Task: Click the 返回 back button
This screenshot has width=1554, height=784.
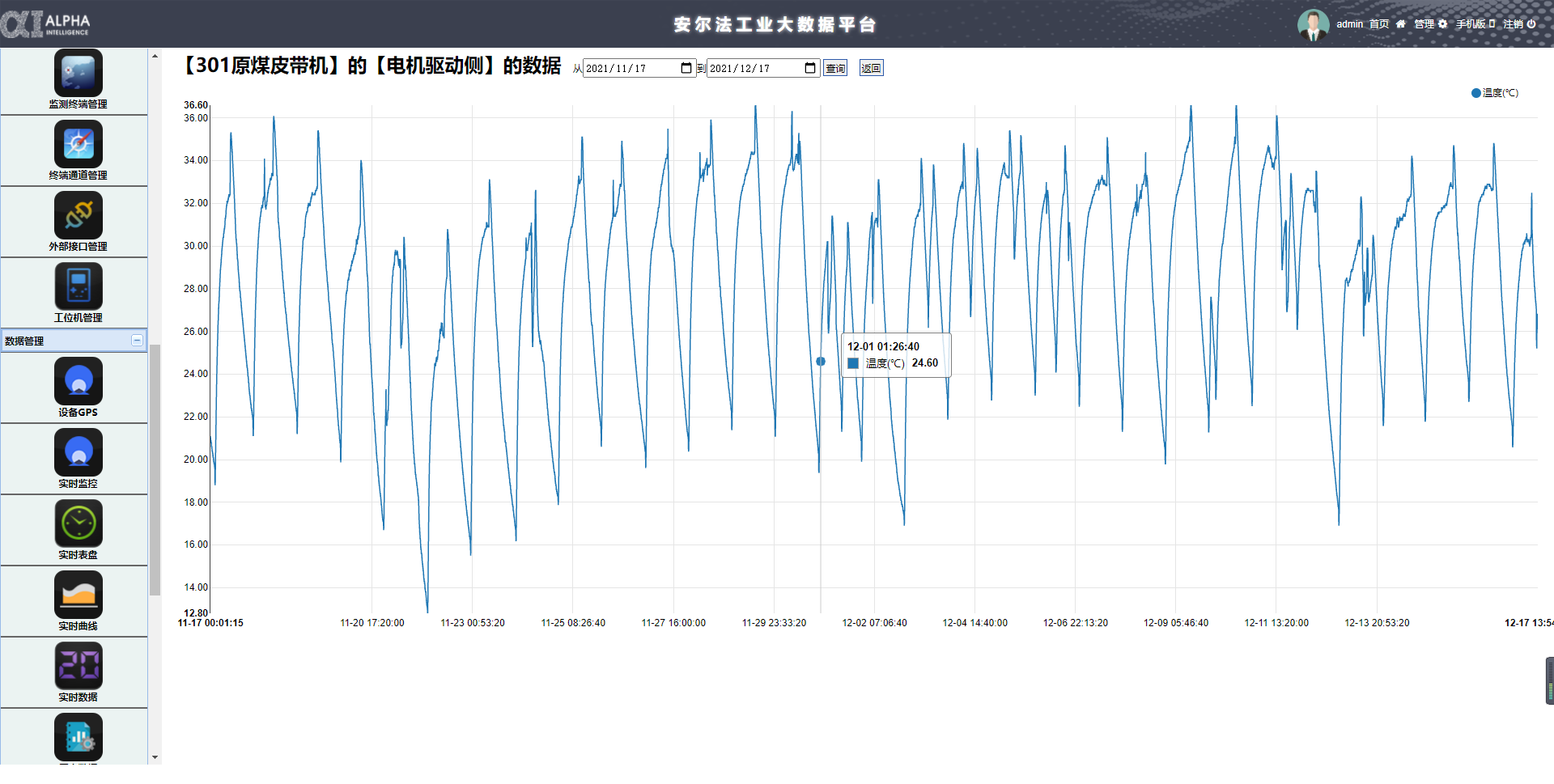Action: [x=871, y=69]
